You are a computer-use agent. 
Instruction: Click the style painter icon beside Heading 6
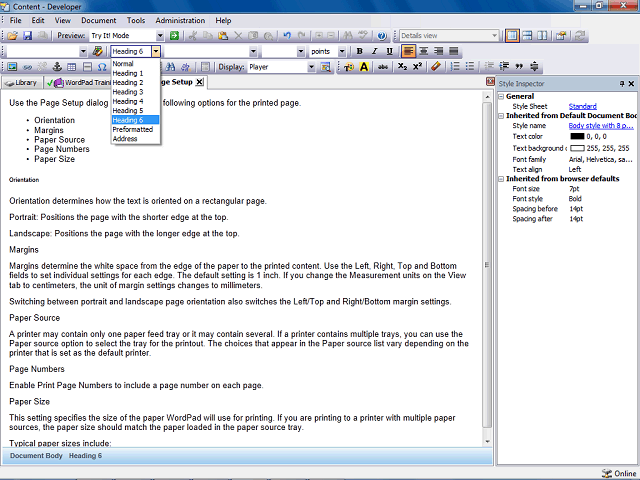point(98,51)
